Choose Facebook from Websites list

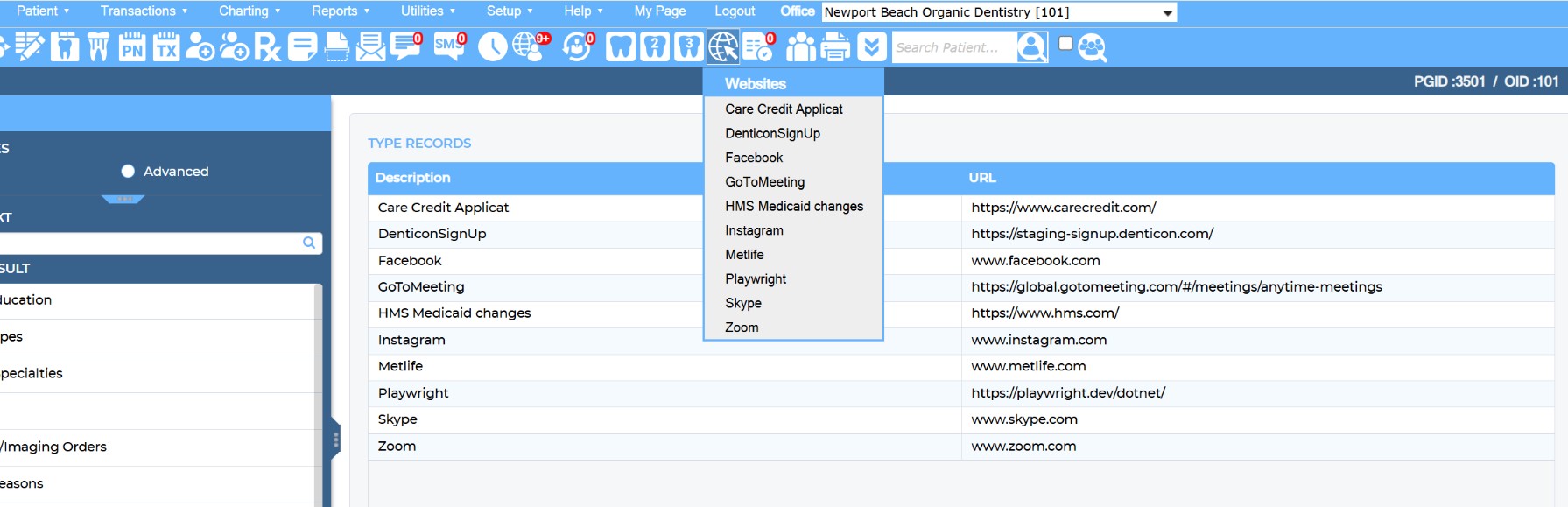[754, 158]
